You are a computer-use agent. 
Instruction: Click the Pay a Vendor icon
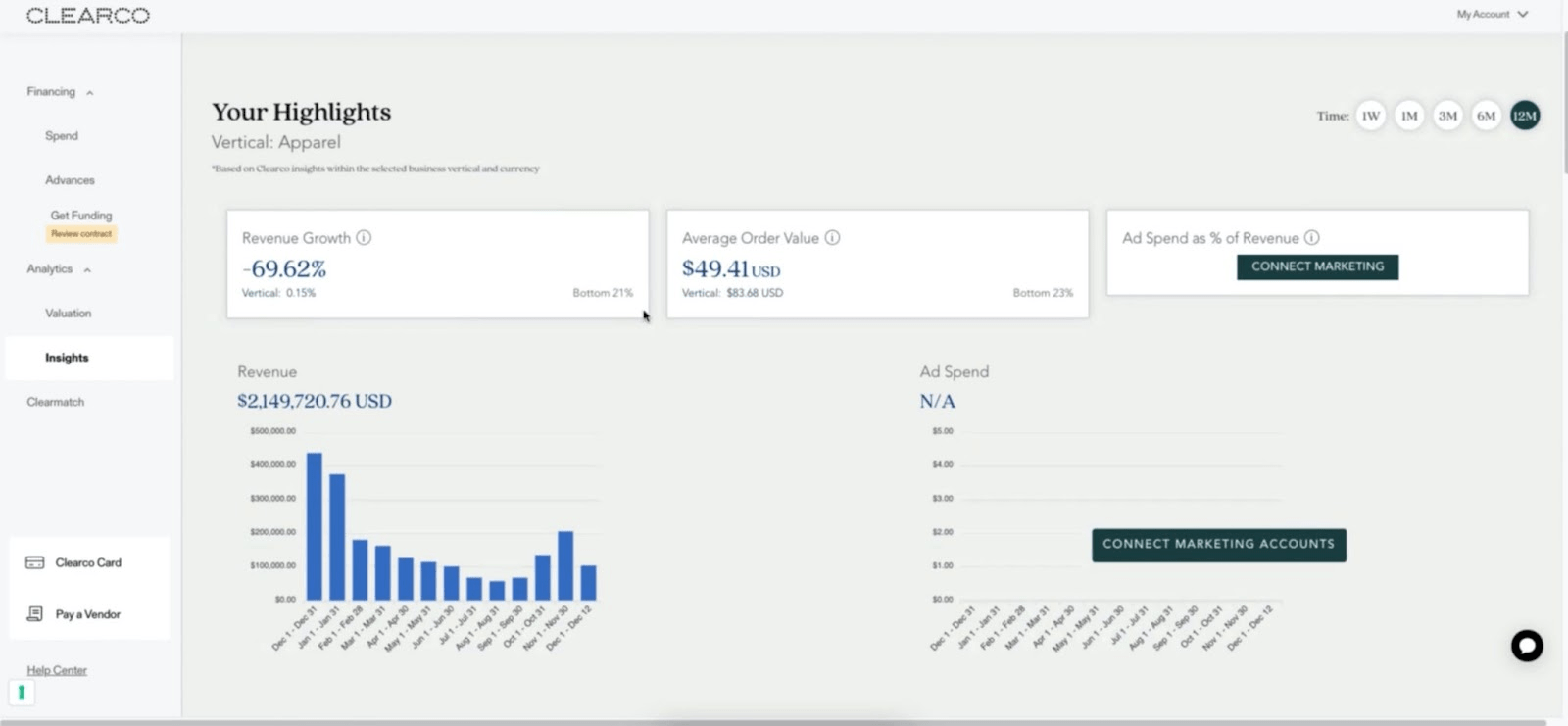click(x=35, y=614)
